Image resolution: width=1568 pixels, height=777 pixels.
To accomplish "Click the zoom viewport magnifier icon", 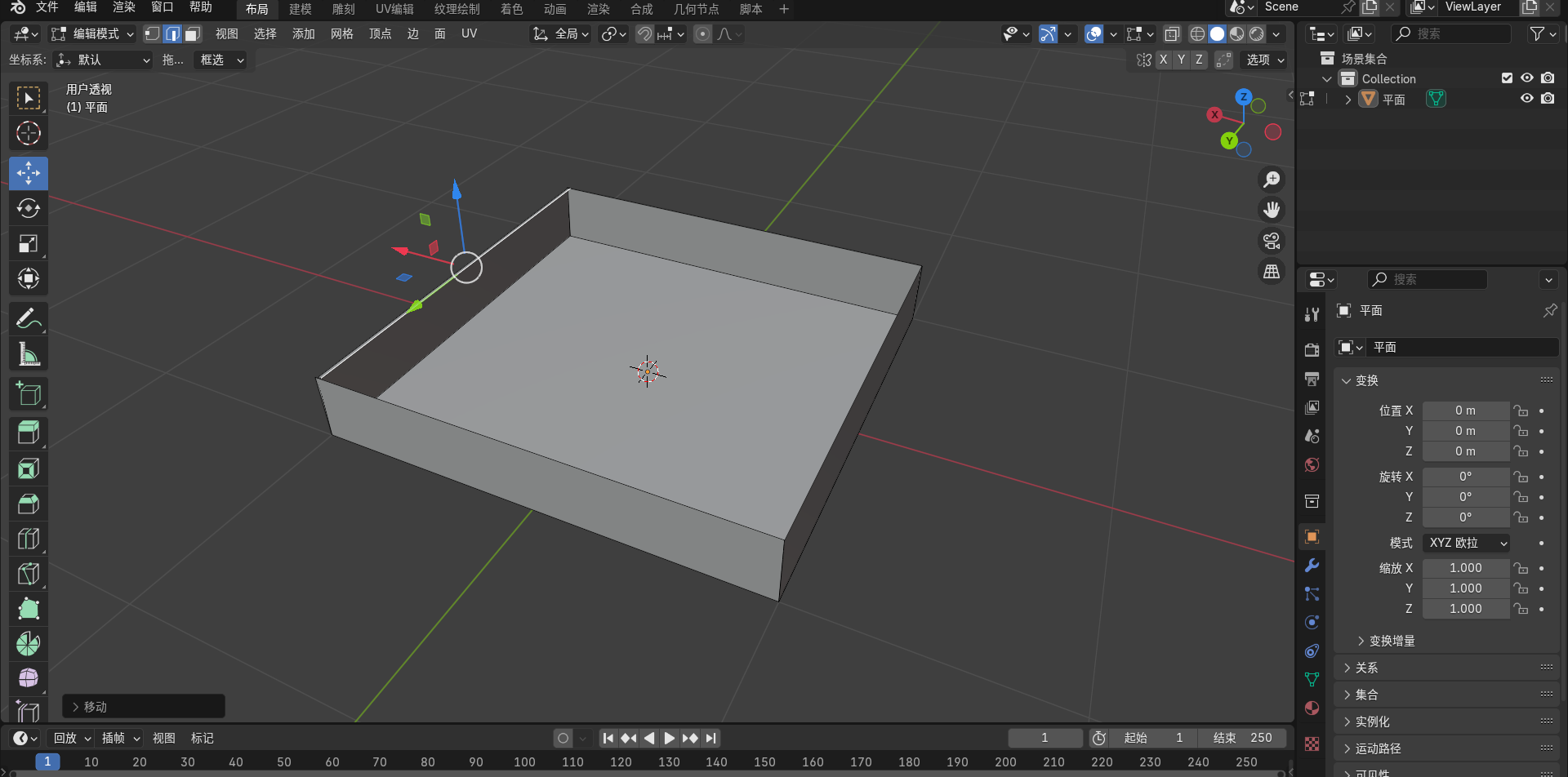I will (1272, 180).
